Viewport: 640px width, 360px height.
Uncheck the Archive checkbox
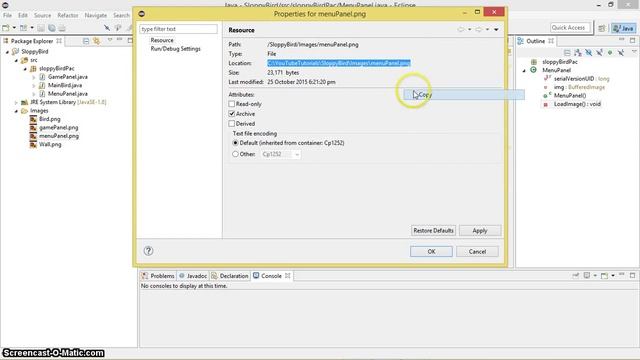232,113
